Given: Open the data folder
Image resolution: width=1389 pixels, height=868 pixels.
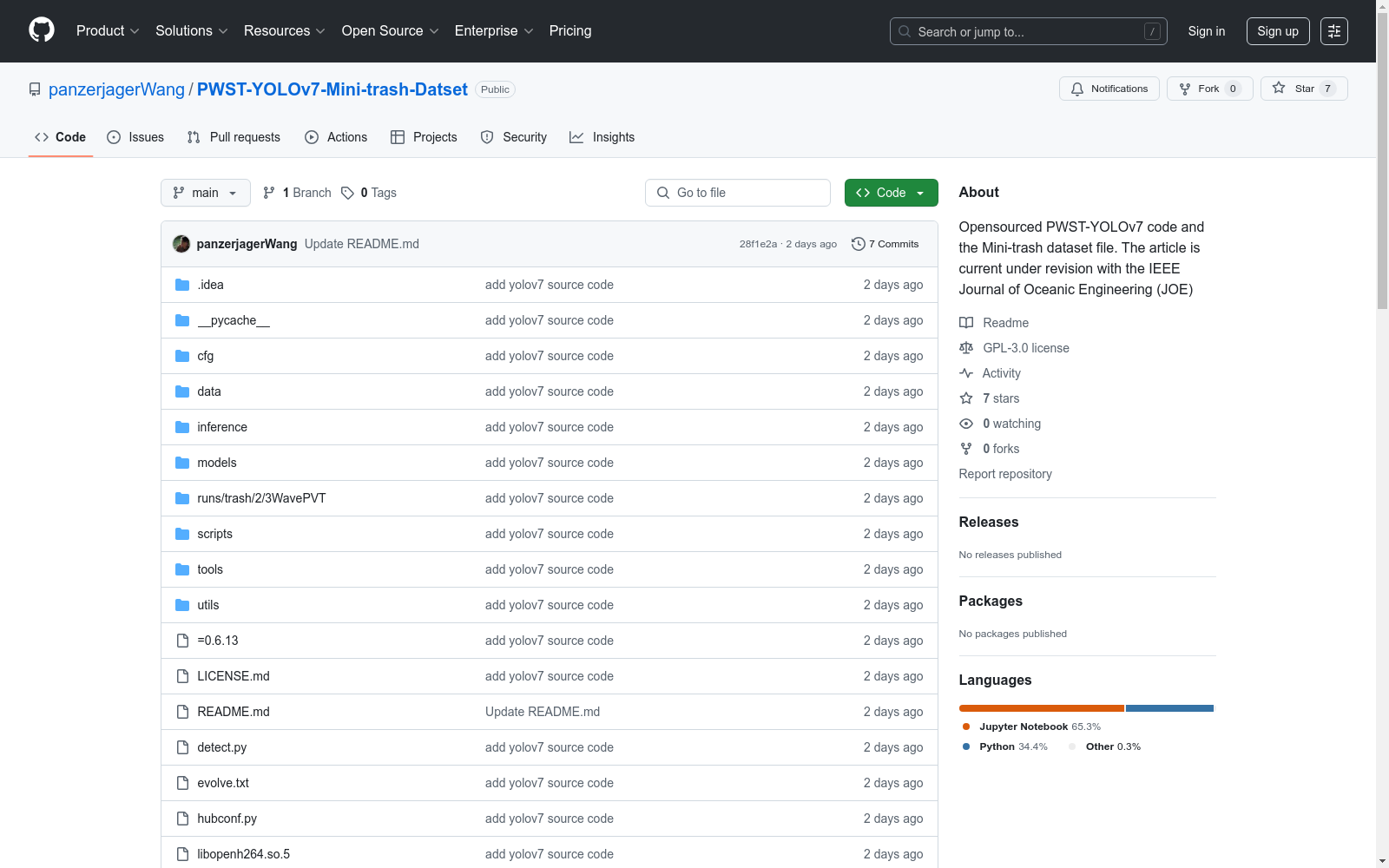Looking at the screenshot, I should [x=209, y=391].
